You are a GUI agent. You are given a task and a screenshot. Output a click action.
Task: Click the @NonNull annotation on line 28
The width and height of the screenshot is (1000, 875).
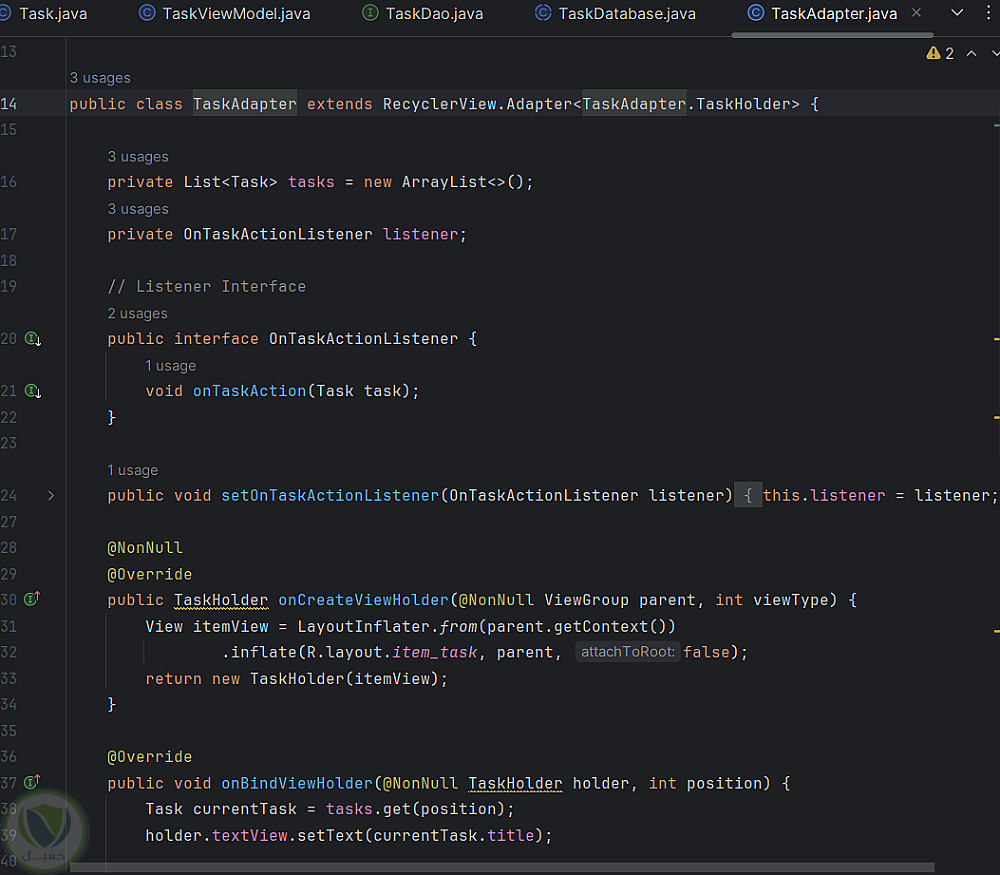[x=145, y=548]
